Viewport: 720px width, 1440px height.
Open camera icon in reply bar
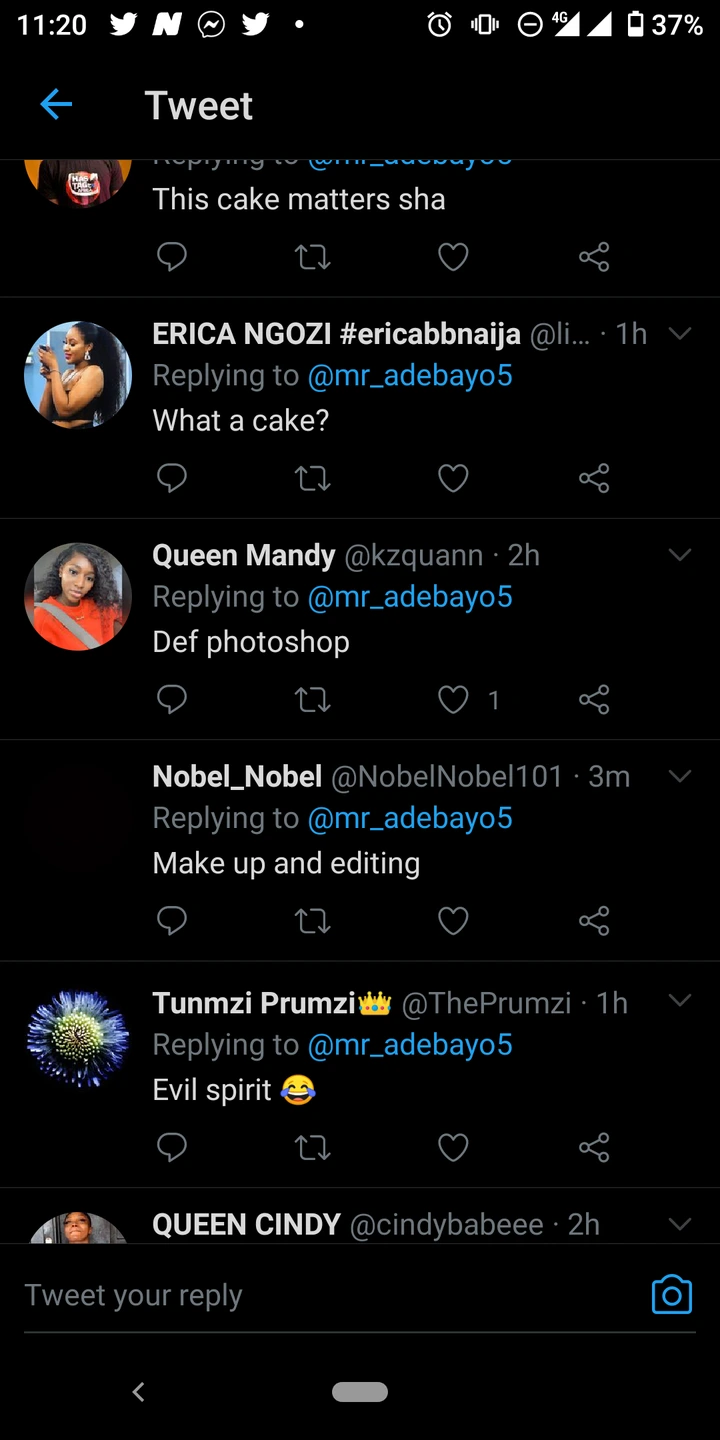[671, 1294]
